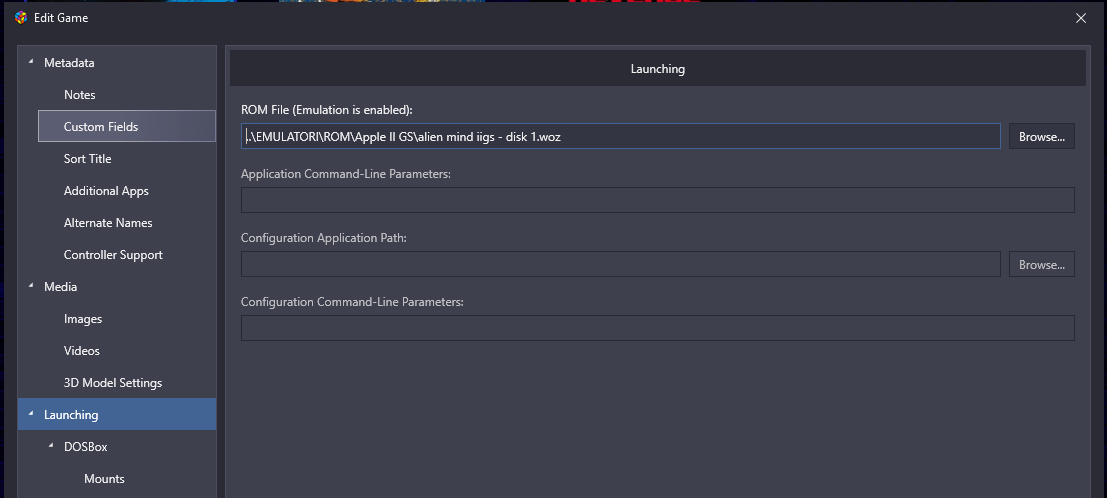Viewport: 1107px width, 498px height.
Task: Select the Media category
Action: click(61, 287)
